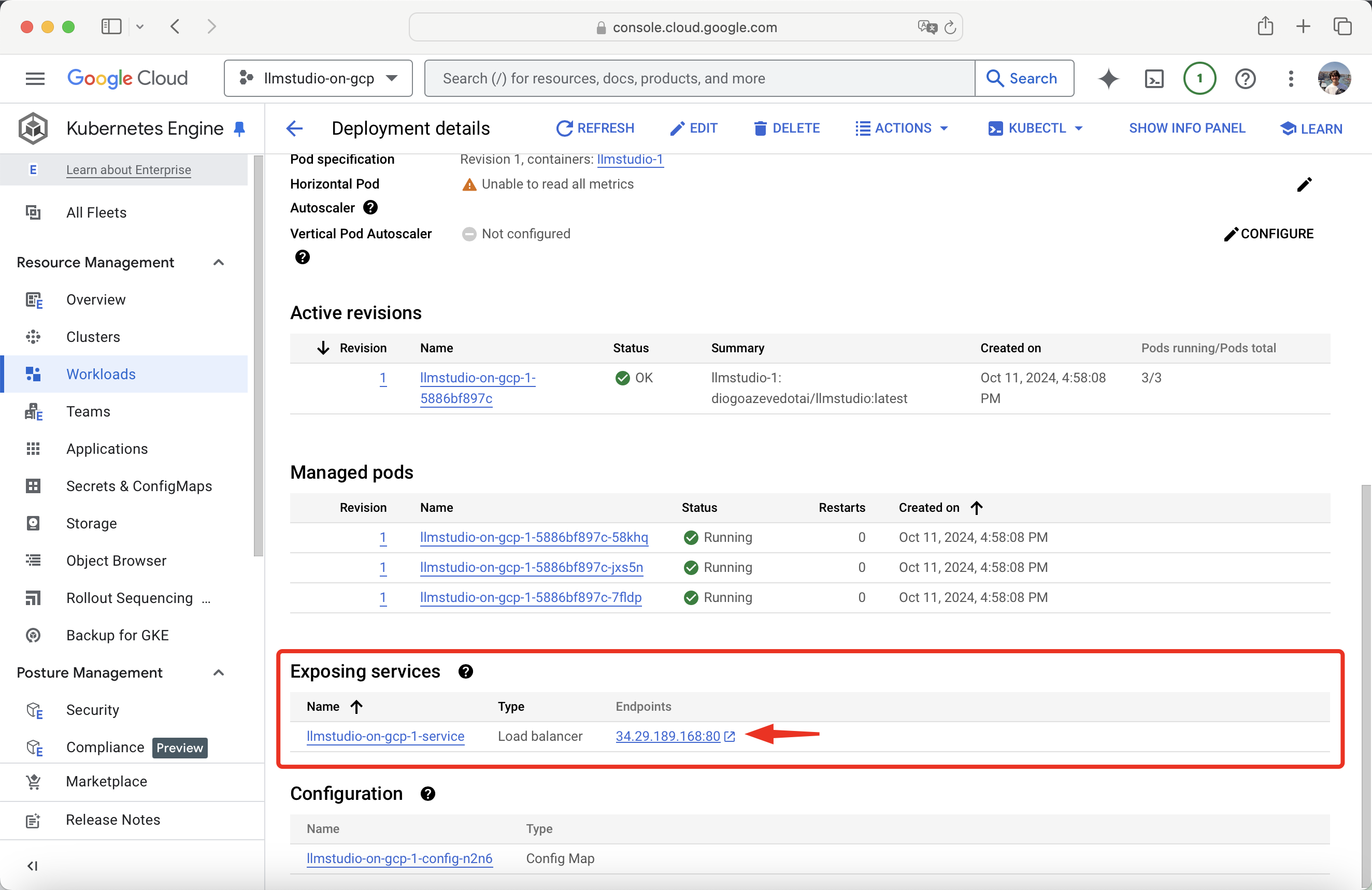Unpin Kubernetes Engine with the pin icon
The width and height of the screenshot is (1372, 890).
[x=240, y=128]
